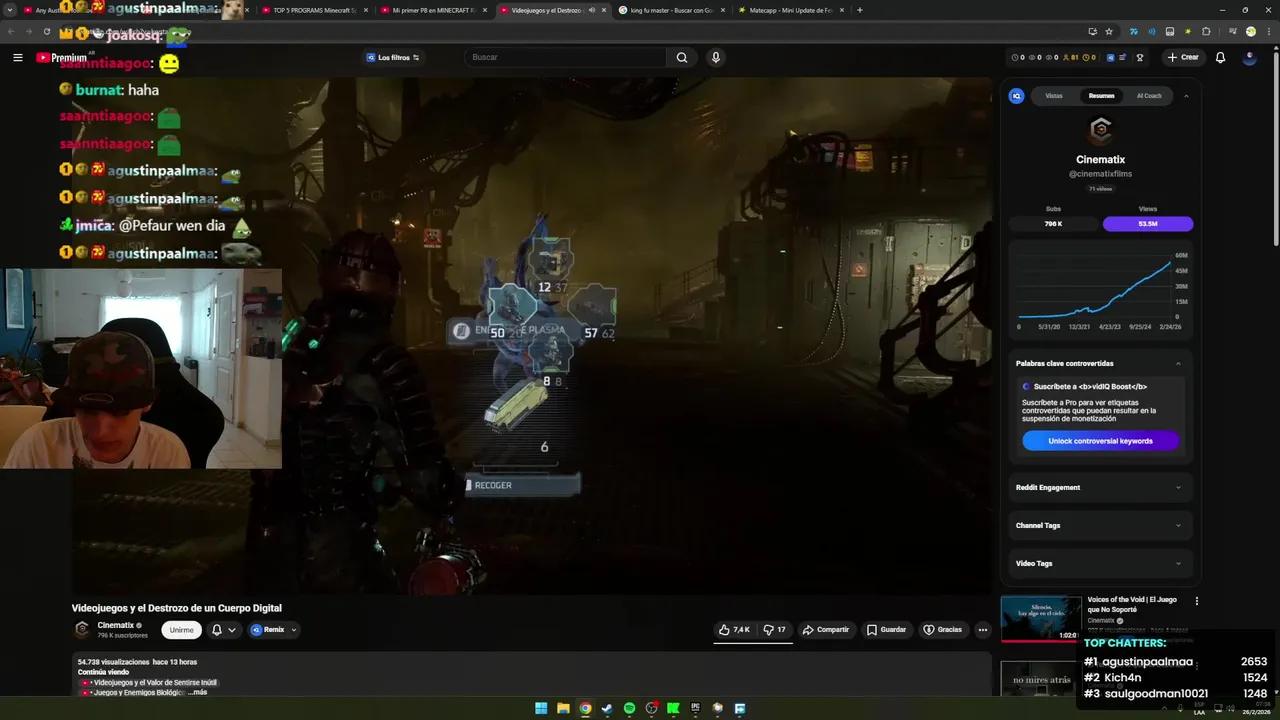Screen dimensions: 1280x720
Task: Click the search magnifier button
Action: point(681,57)
